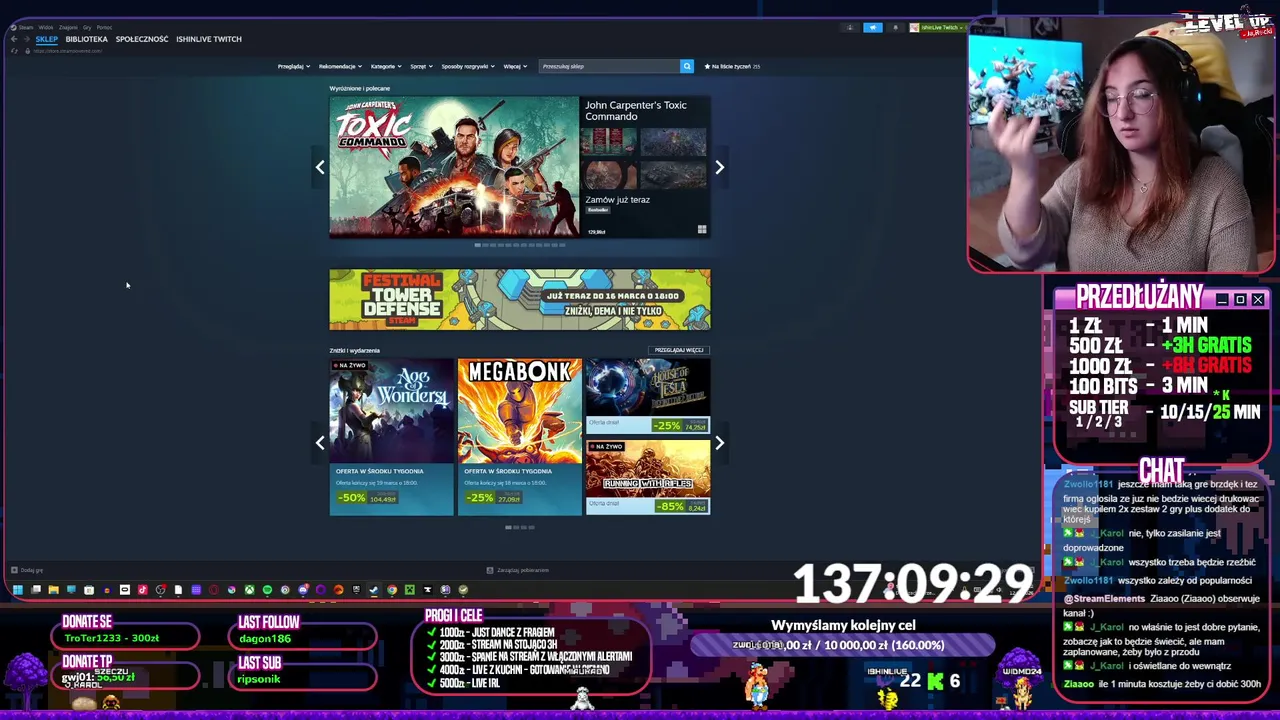Viewport: 1280px width, 720px height.
Task: Click the featured carousel page indicator dots
Action: click(520, 244)
